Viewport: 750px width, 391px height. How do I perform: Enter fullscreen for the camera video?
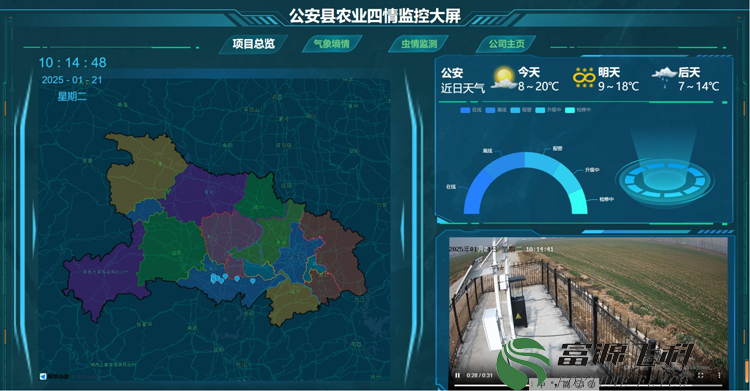701,375
